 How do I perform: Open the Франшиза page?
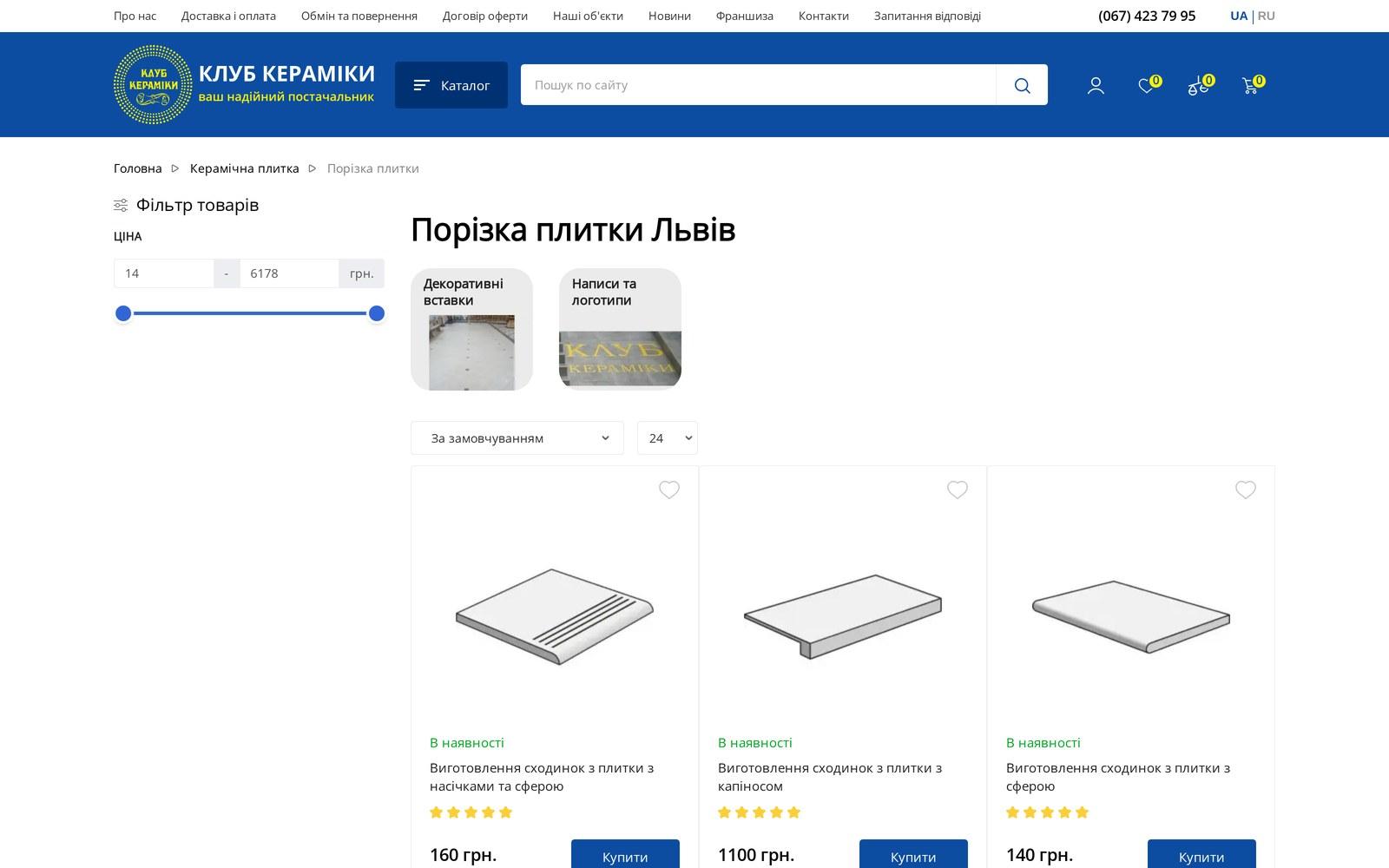745,16
